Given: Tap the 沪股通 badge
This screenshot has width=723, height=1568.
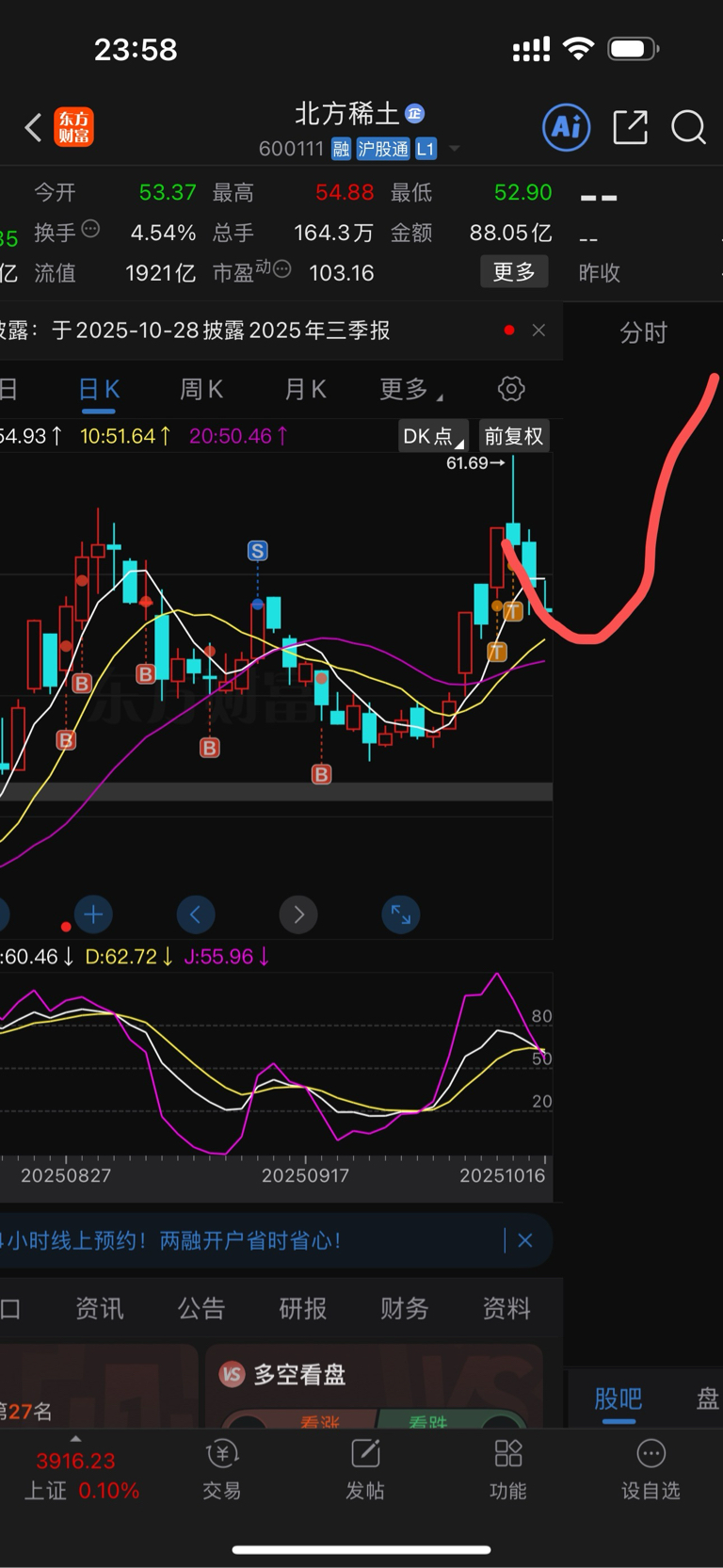Looking at the screenshot, I should [x=383, y=149].
